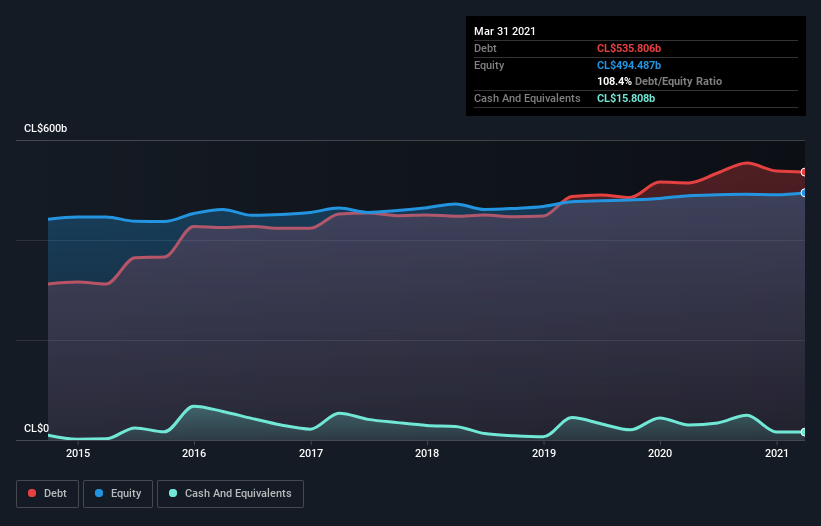Click the CL$494.487b equity value

tap(629, 65)
